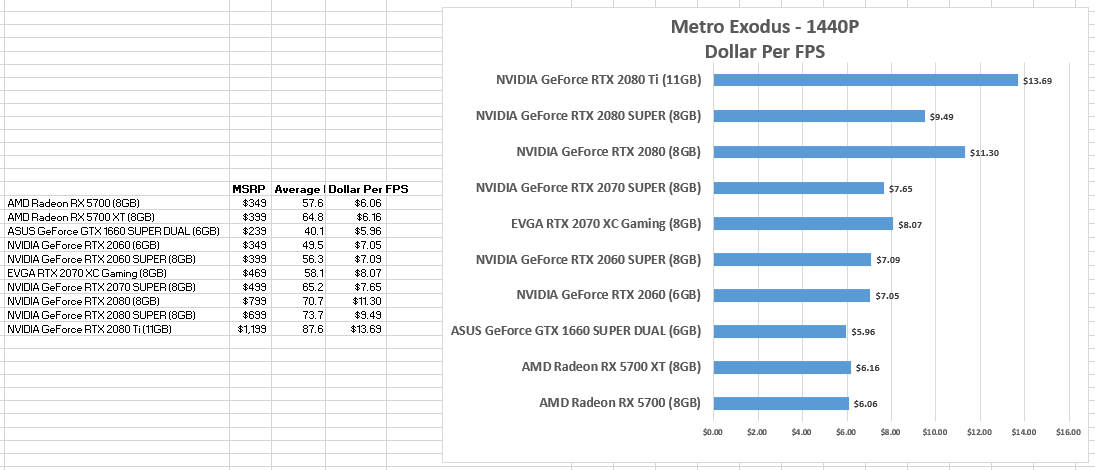Select the $239 MSRP cell
Viewport: 1095px width, 470px height.
pyautogui.click(x=251, y=231)
